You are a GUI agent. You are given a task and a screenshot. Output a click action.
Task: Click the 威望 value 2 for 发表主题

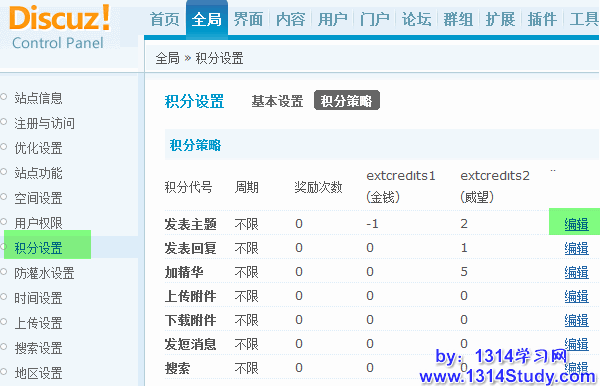(x=464, y=224)
